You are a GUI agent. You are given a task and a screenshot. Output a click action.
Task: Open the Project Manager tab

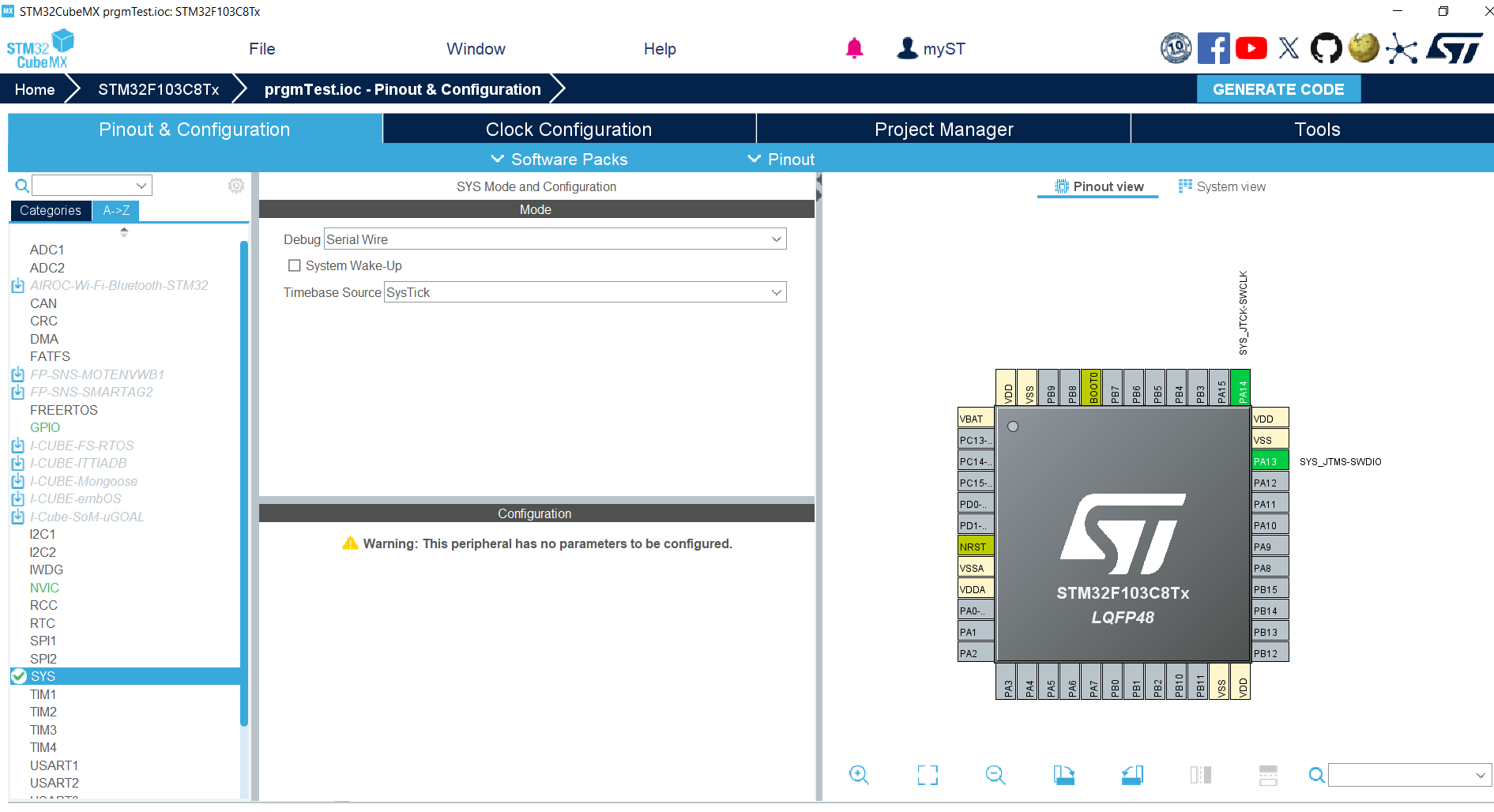pos(943,129)
